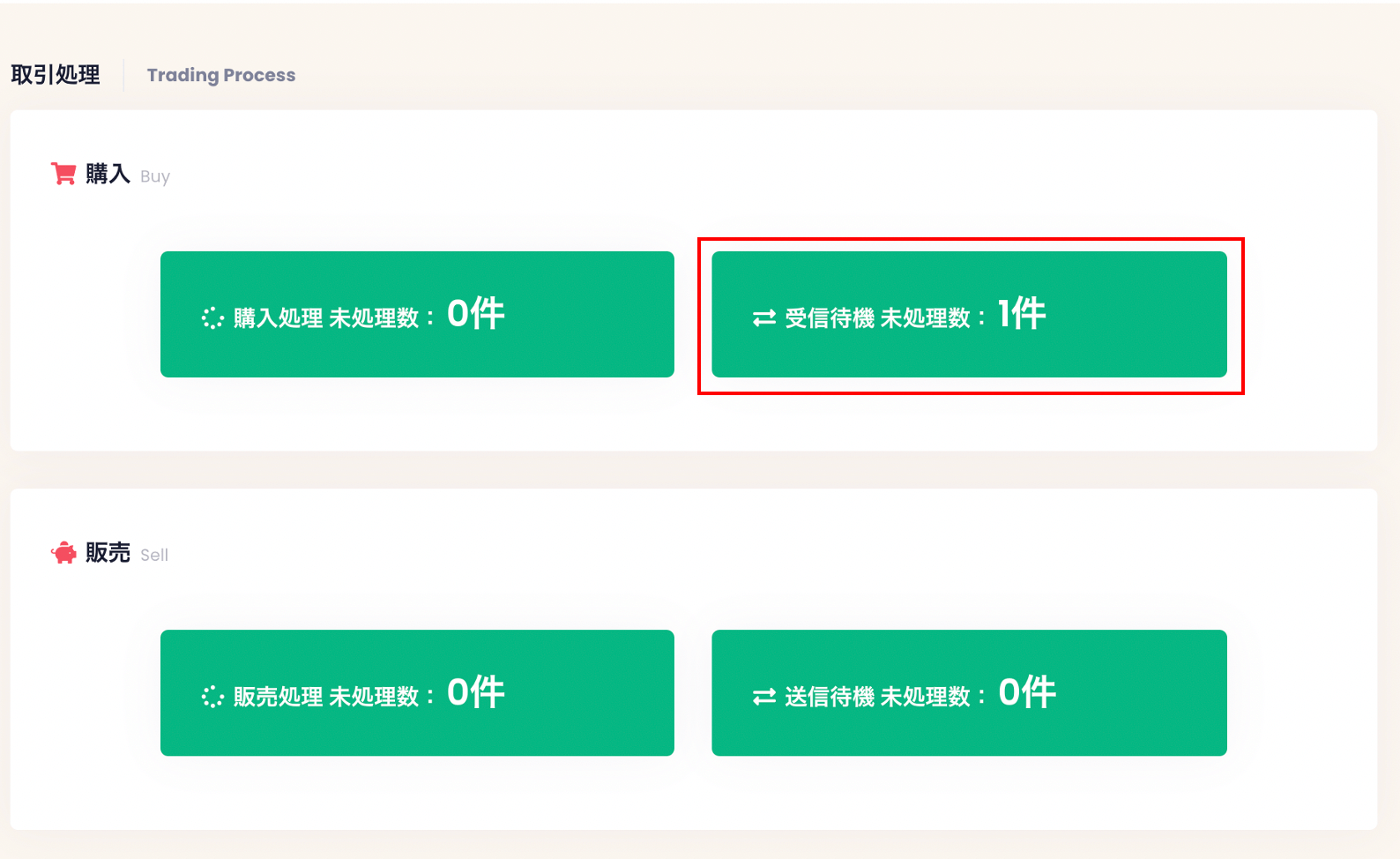Click the 購入 section heading
The height and width of the screenshot is (859, 1400).
(108, 174)
